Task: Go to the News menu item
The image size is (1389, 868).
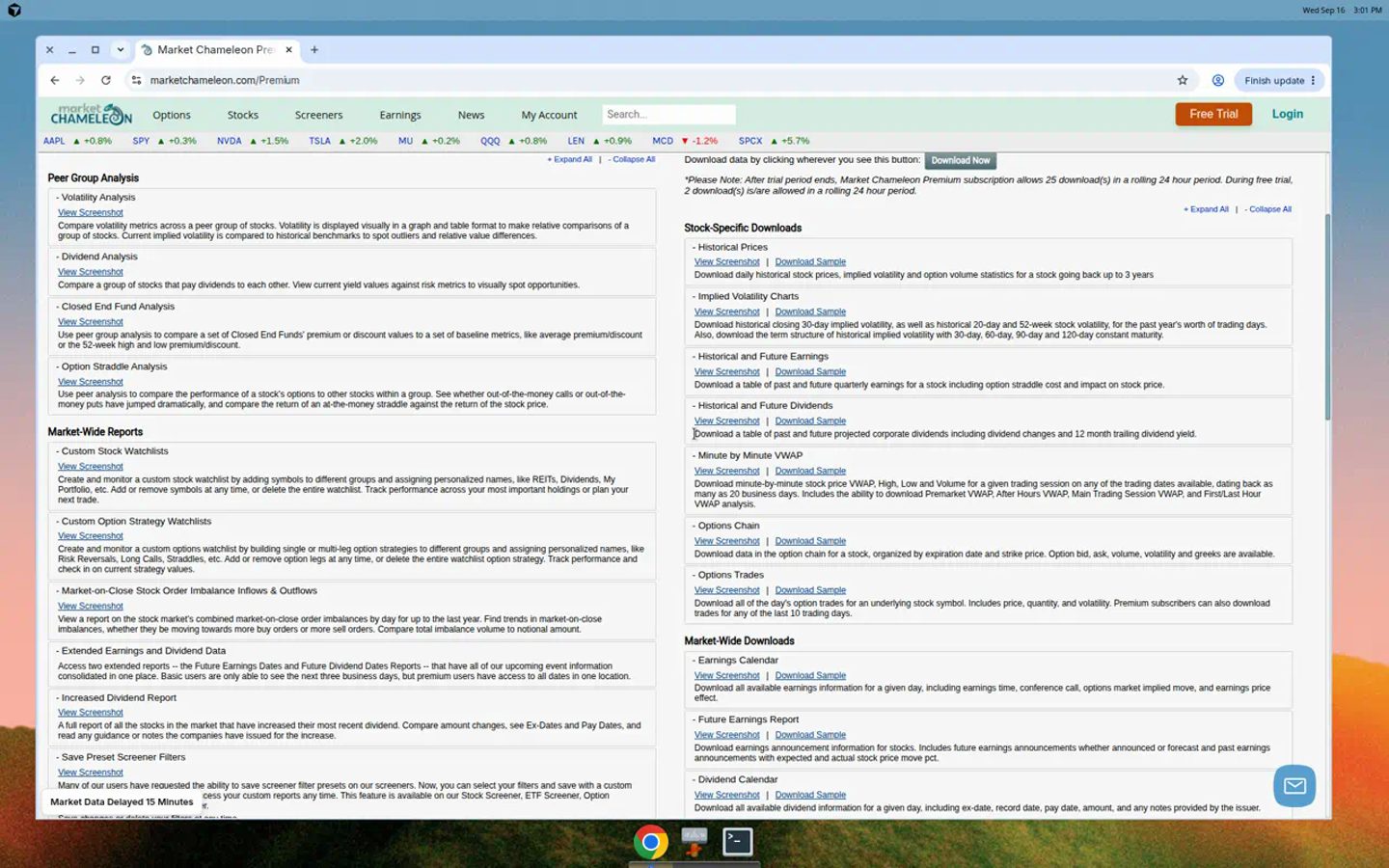Action: tap(471, 115)
